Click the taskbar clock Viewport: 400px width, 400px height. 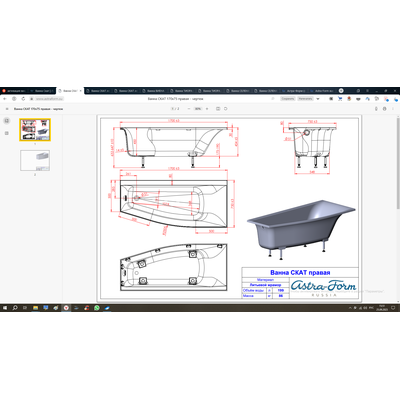click(382, 308)
